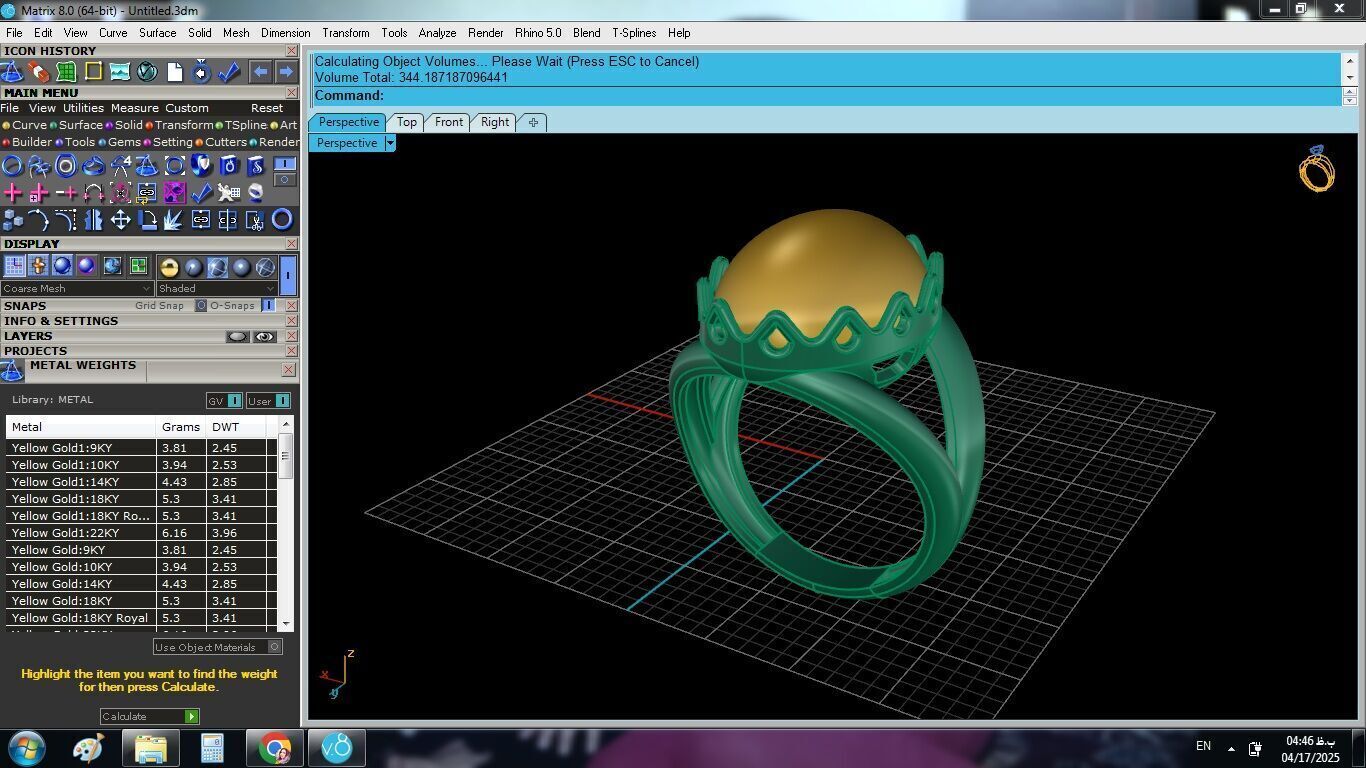The height and width of the screenshot is (768, 1366).
Task: Expand the SNAPS panel header
Action: point(25,306)
